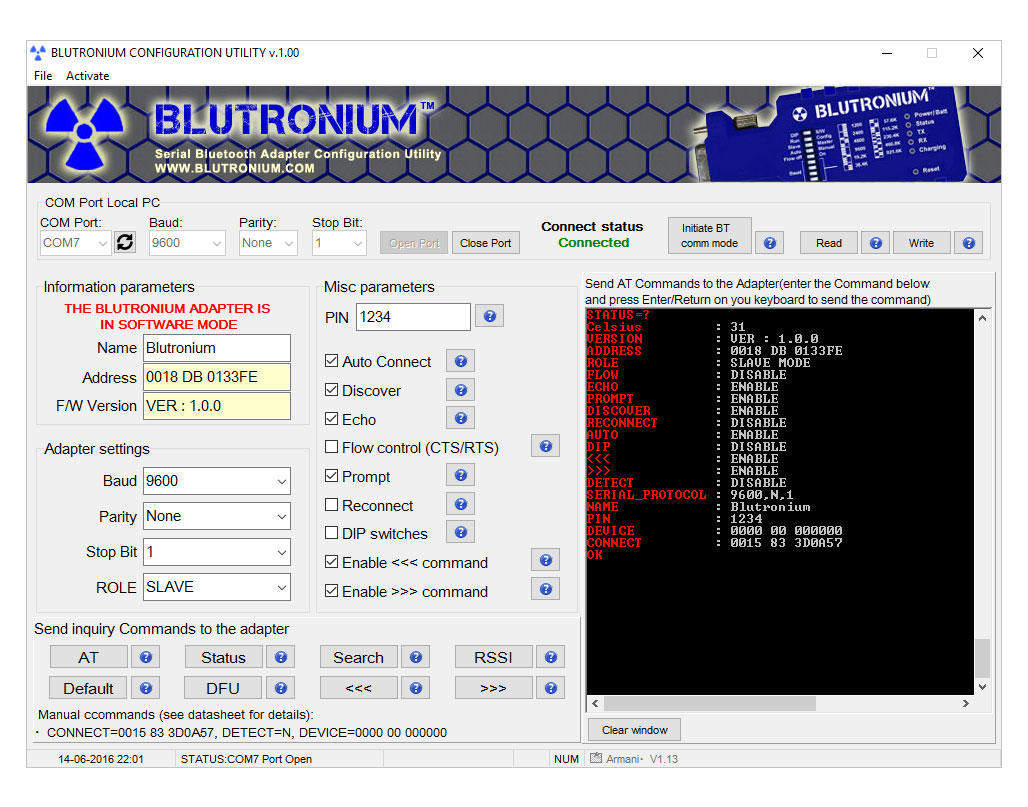Image resolution: width=1028 pixels, height=807 pixels.
Task: Click Initiate BT comm mode button
Action: pos(709,235)
